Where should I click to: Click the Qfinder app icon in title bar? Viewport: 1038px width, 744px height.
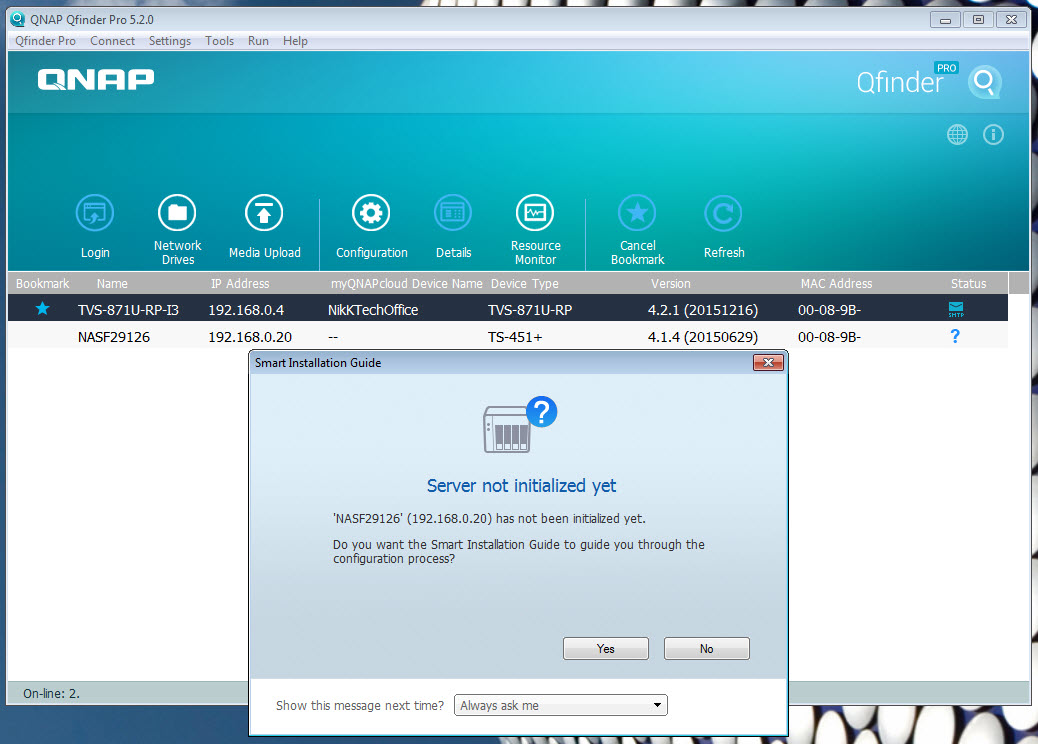18,19
